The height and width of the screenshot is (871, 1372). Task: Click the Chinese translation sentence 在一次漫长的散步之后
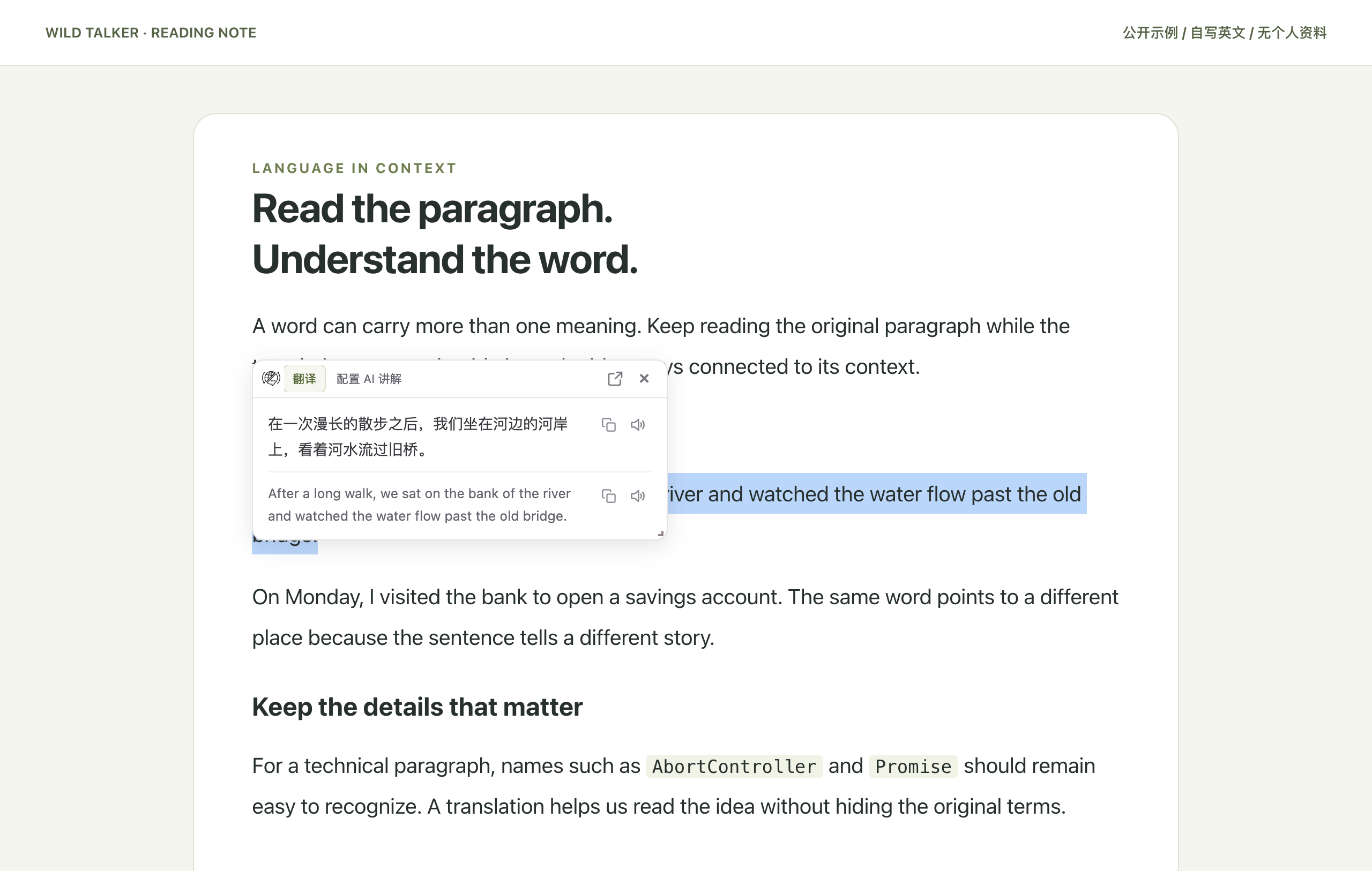click(x=417, y=437)
